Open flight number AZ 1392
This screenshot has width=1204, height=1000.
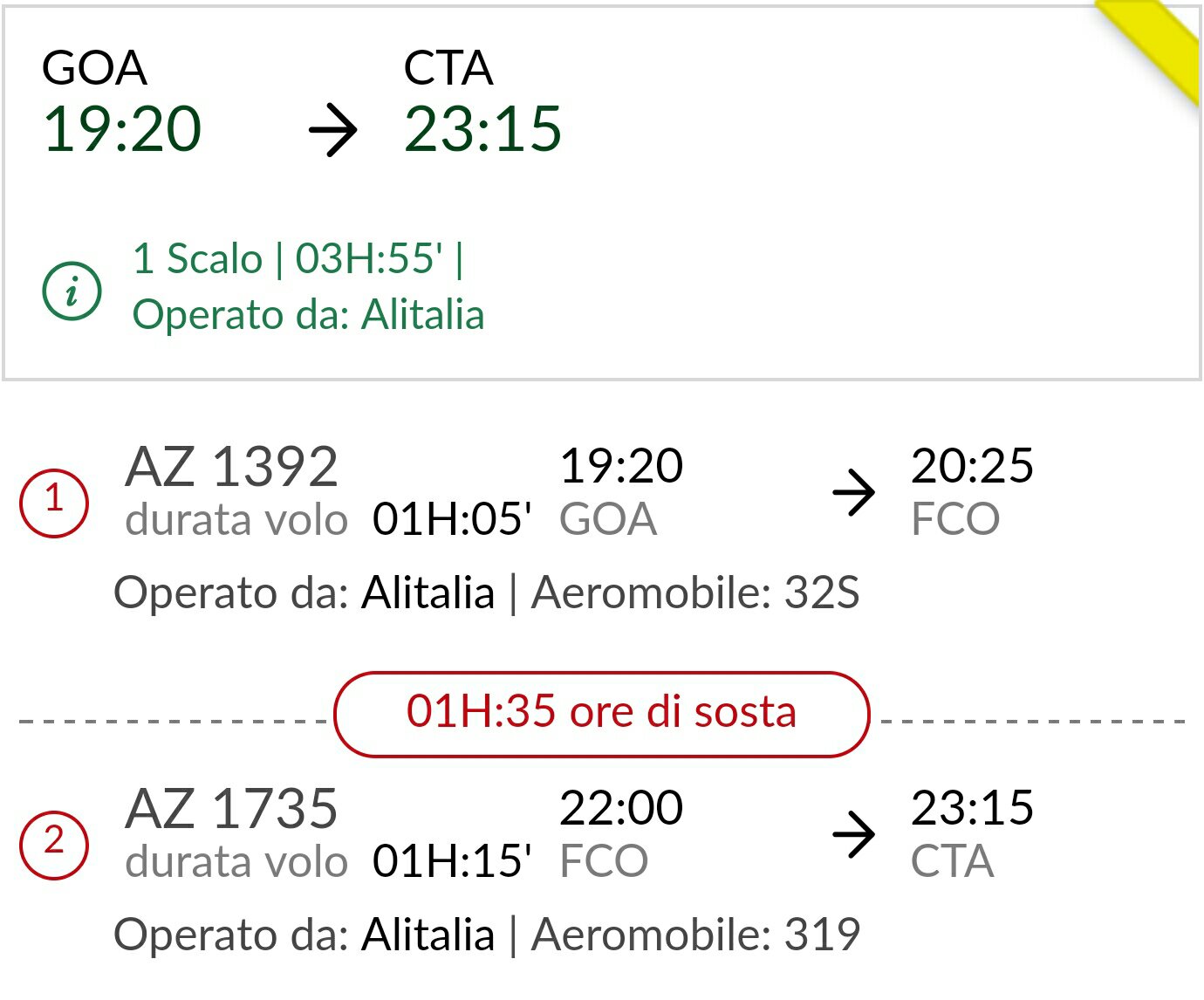coord(231,467)
